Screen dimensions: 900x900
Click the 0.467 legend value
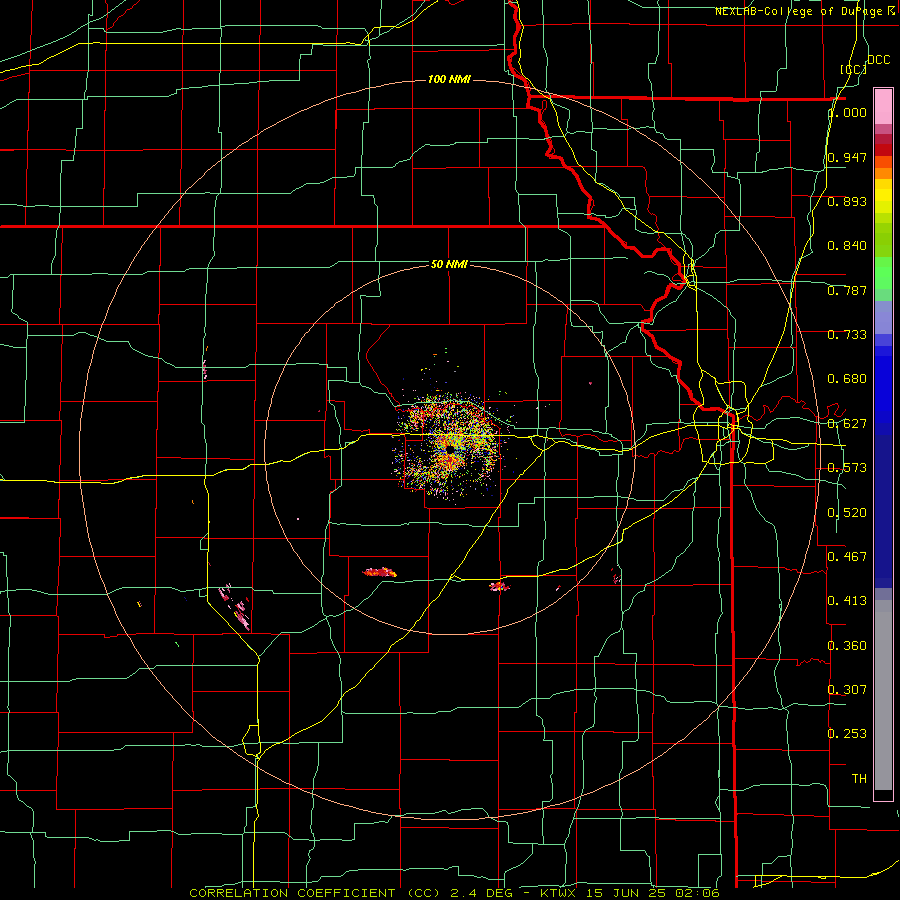pyautogui.click(x=847, y=556)
